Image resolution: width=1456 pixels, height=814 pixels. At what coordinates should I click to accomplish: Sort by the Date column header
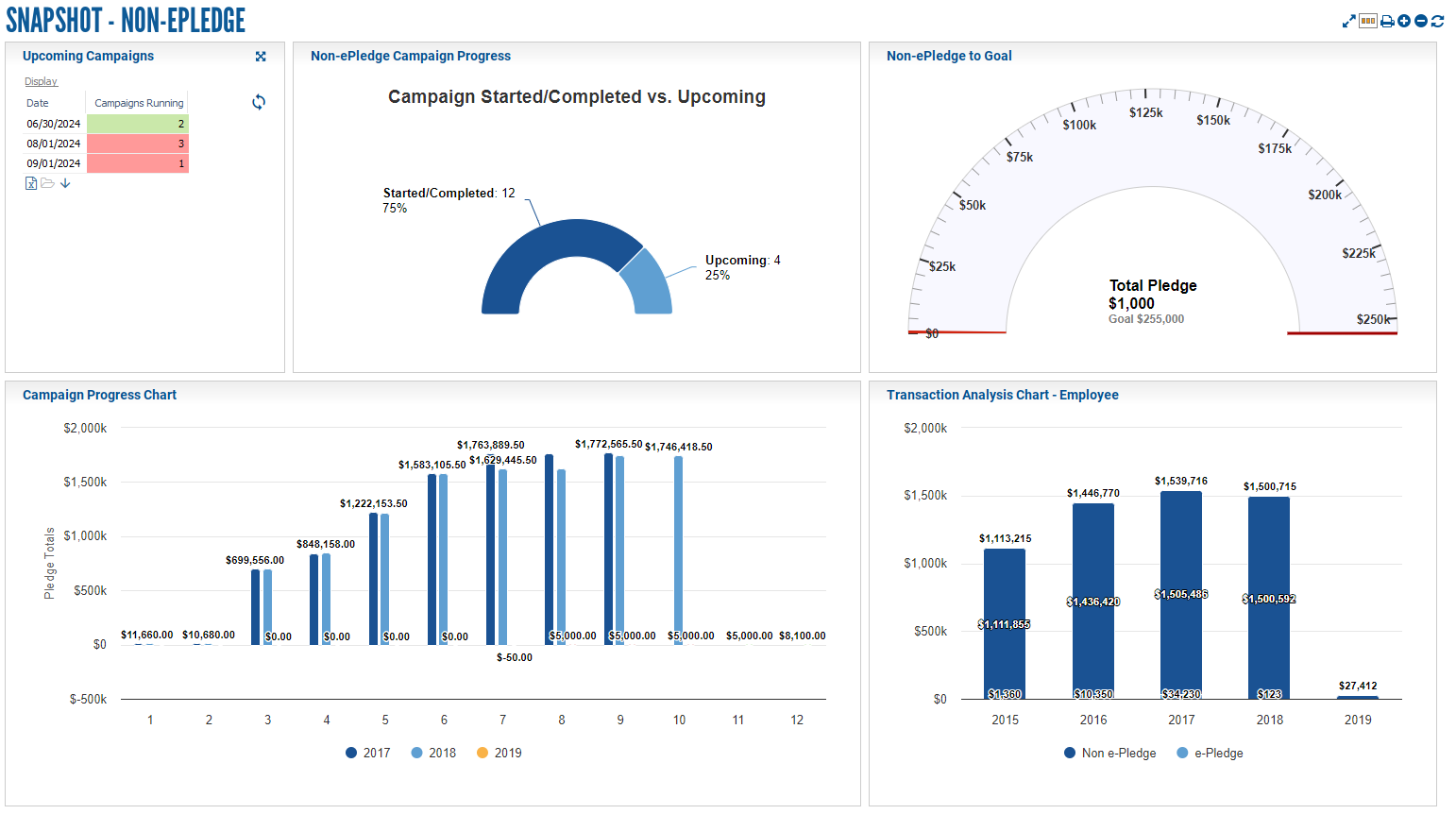tap(38, 103)
